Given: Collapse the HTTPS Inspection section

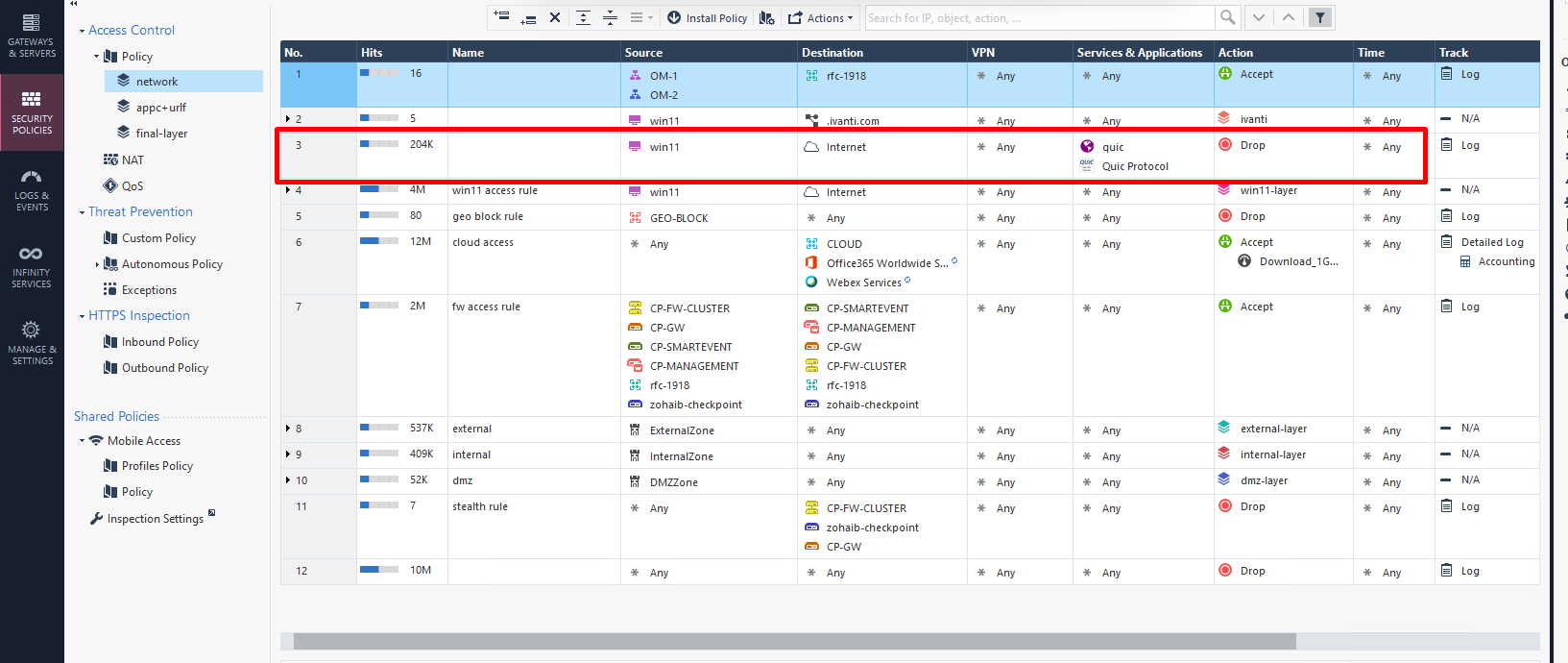Looking at the screenshot, I should coord(82,316).
